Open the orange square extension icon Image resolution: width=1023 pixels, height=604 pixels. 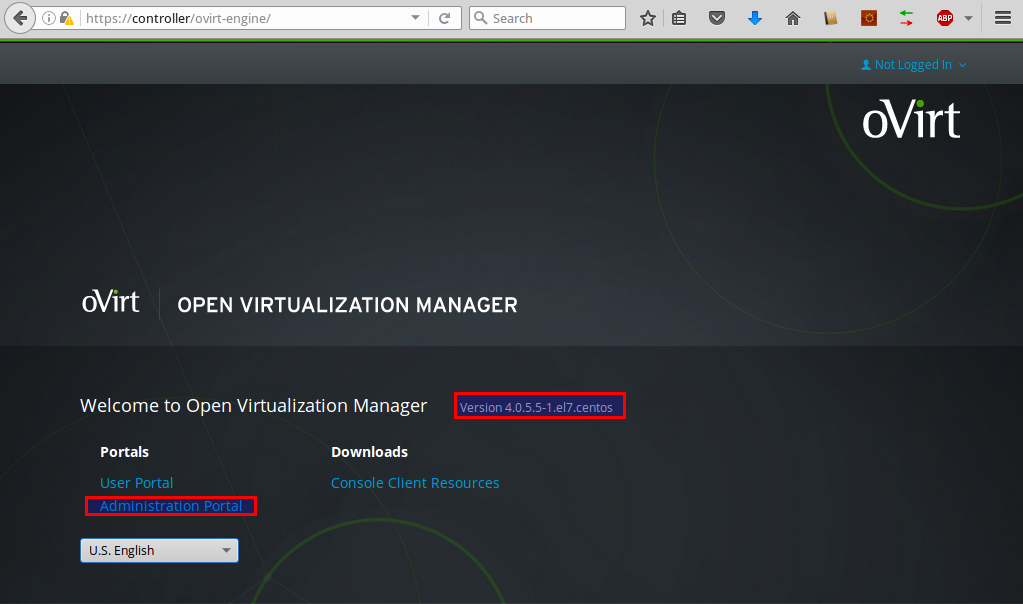(868, 18)
